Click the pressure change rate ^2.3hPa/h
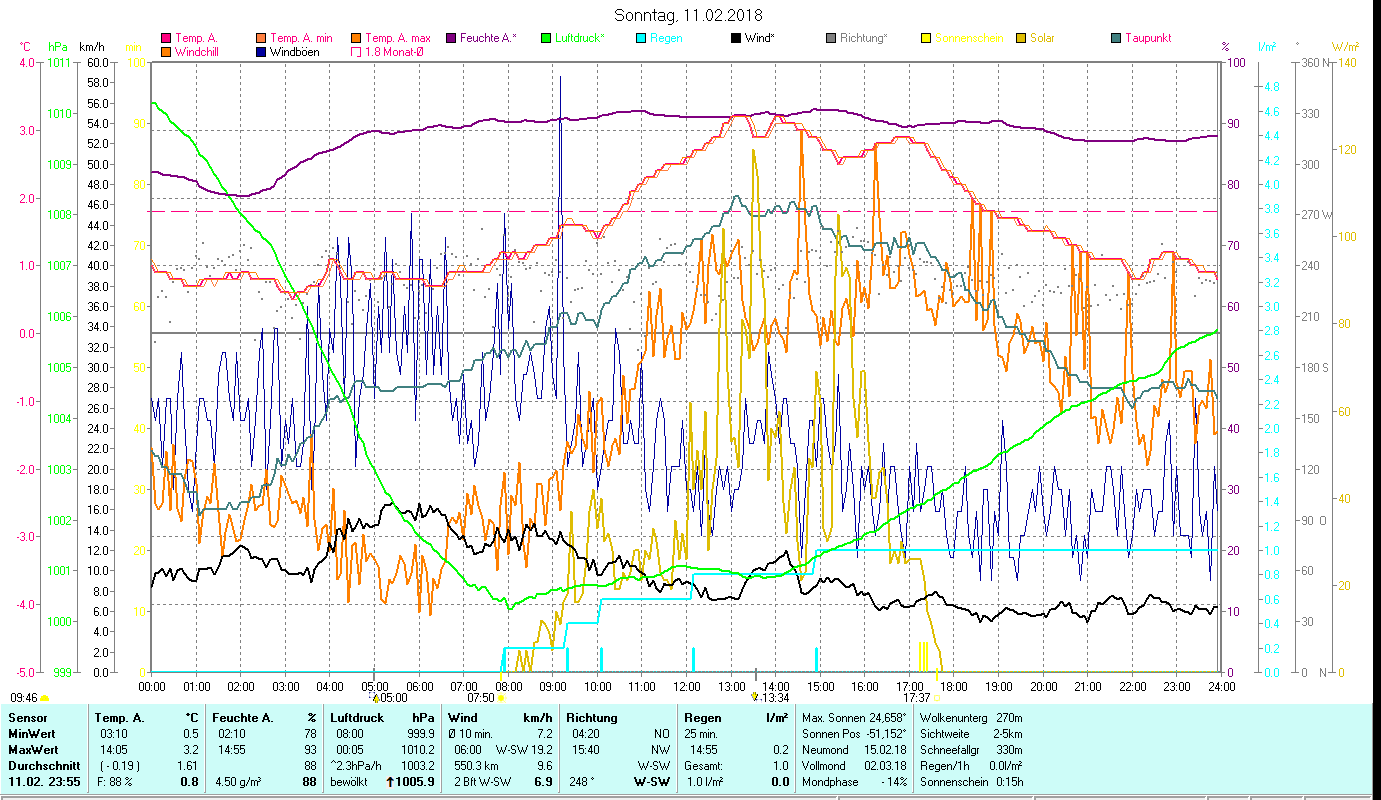 click(357, 766)
